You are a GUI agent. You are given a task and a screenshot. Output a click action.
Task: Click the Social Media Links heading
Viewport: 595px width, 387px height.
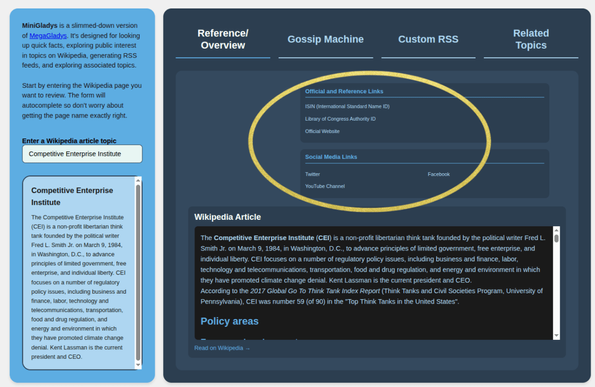click(331, 157)
